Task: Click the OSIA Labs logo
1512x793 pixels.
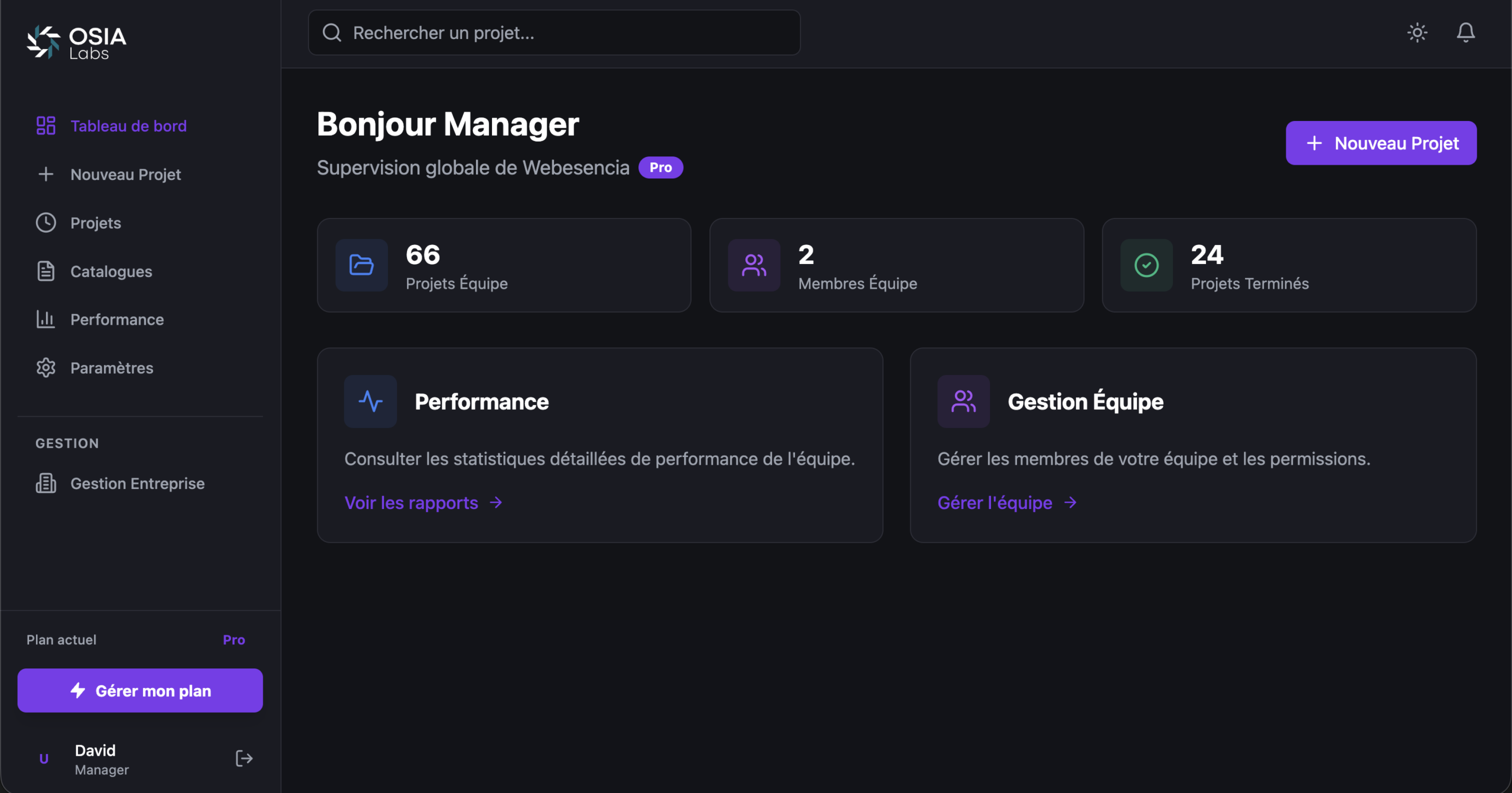Action: pyautogui.click(x=77, y=43)
